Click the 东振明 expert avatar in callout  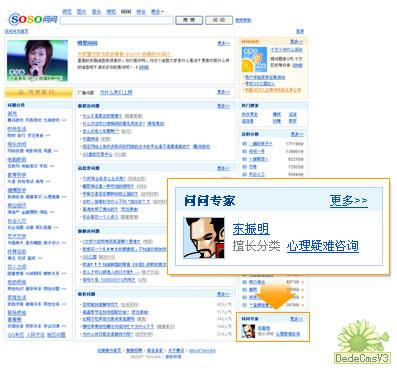pyautogui.click(x=204, y=238)
